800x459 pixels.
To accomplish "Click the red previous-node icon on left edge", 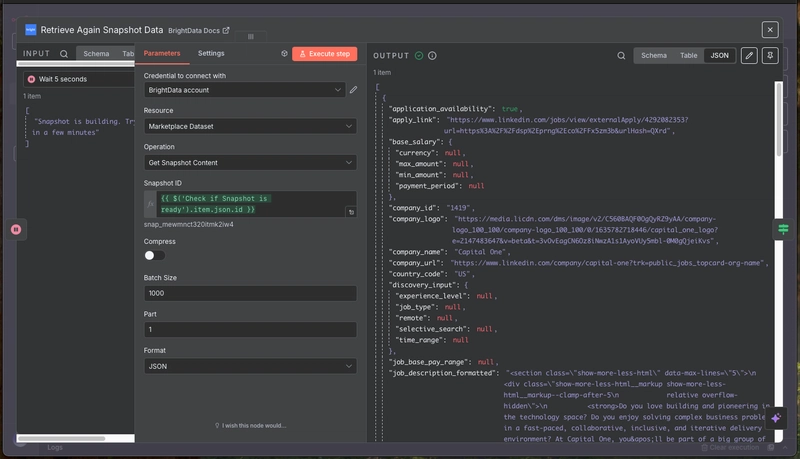I will click(x=16, y=230).
